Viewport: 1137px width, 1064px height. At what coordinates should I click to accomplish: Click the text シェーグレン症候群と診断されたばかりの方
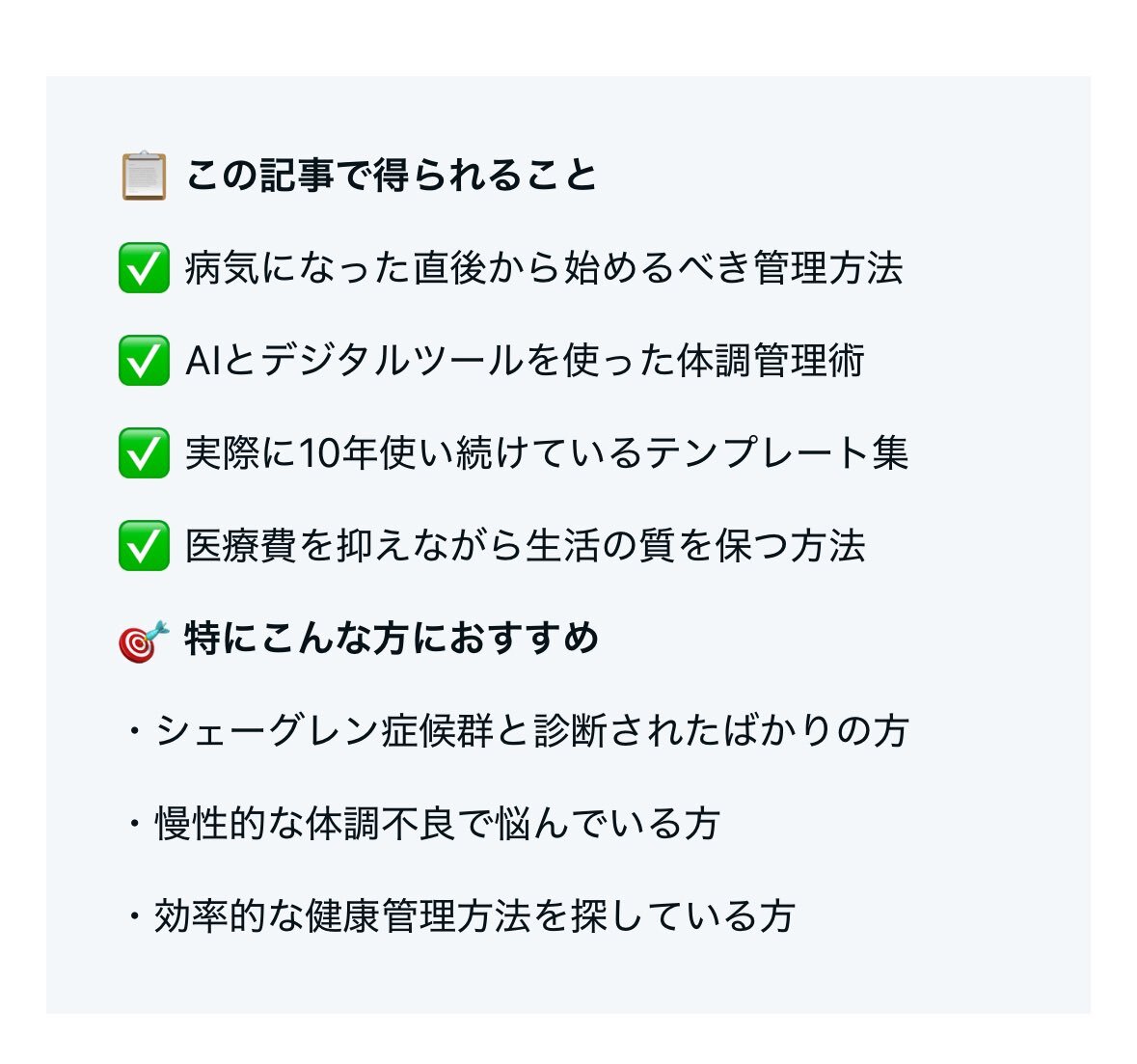pos(531,731)
